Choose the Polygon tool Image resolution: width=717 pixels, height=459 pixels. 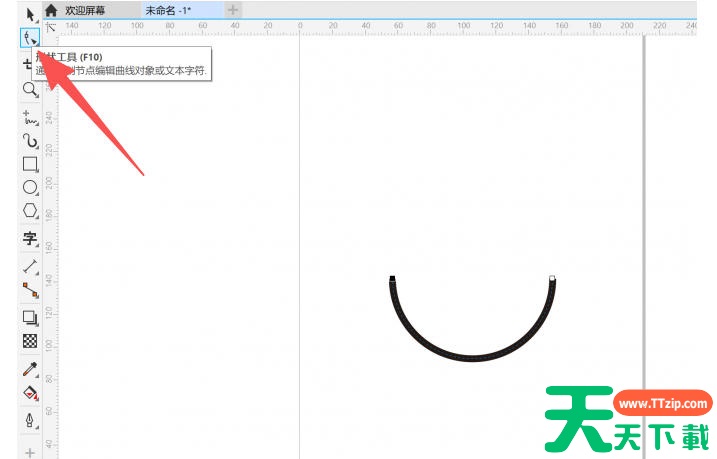pyautogui.click(x=30, y=211)
